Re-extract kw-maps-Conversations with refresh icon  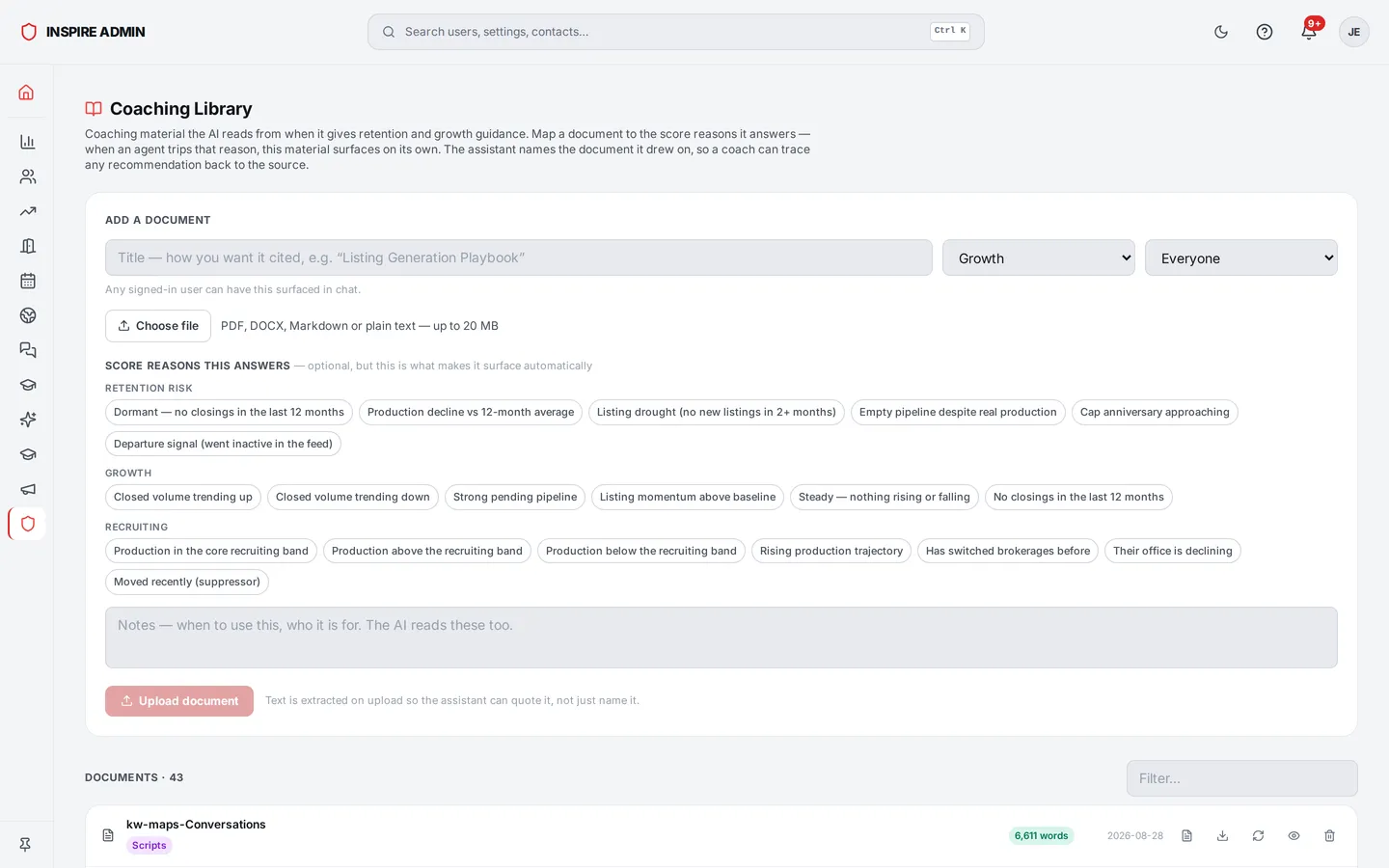1258,836
